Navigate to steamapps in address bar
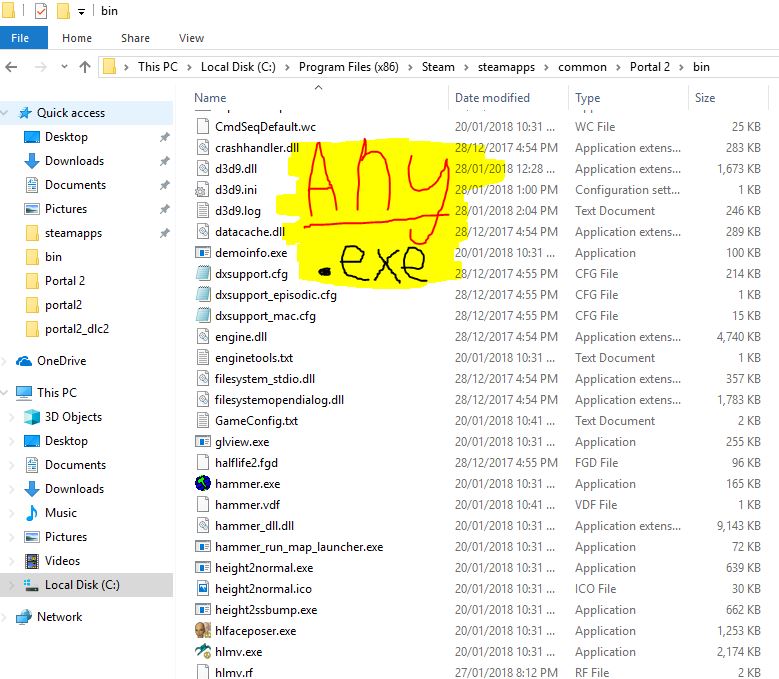The image size is (779, 679). pos(506,67)
